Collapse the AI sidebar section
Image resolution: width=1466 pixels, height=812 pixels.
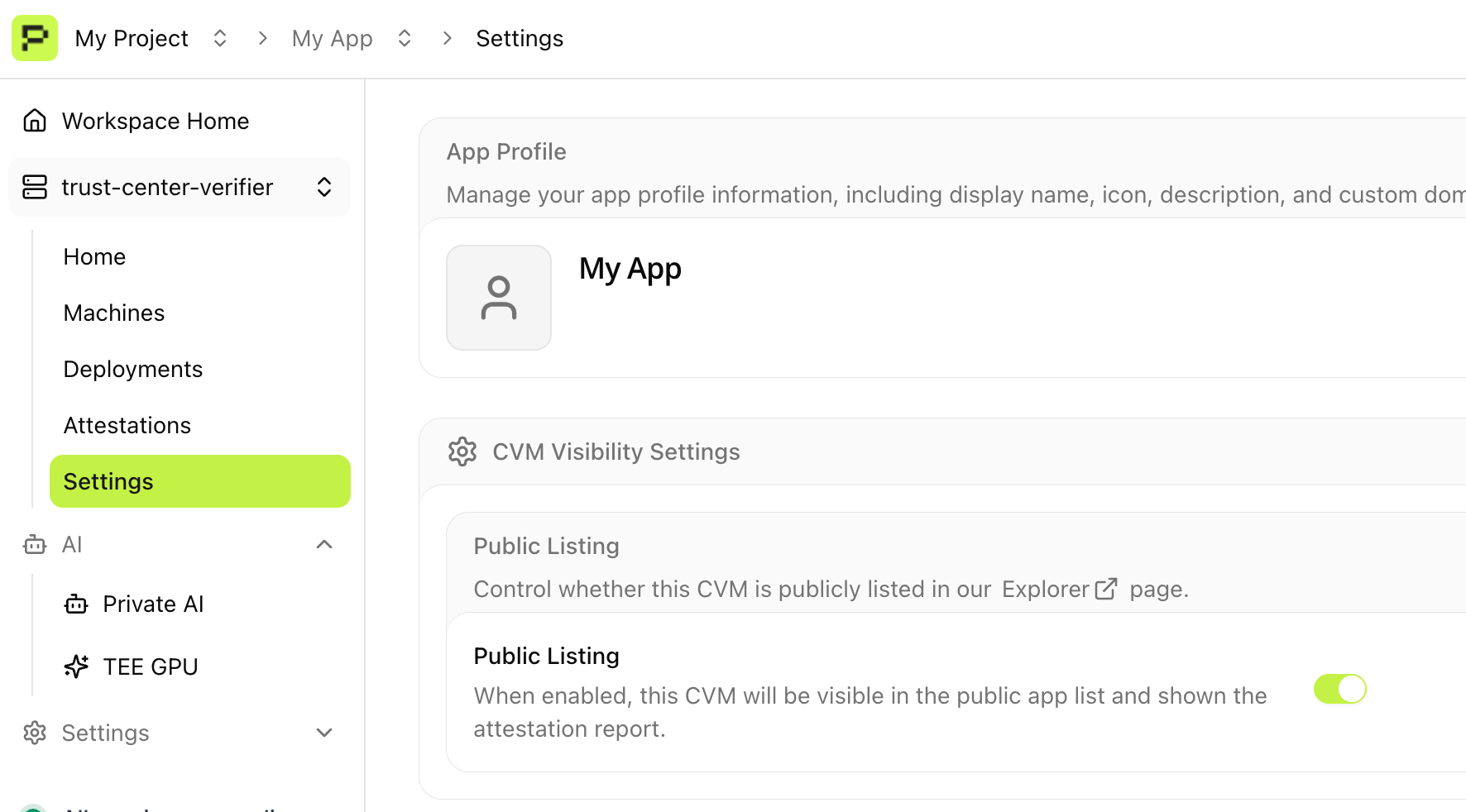(x=324, y=544)
